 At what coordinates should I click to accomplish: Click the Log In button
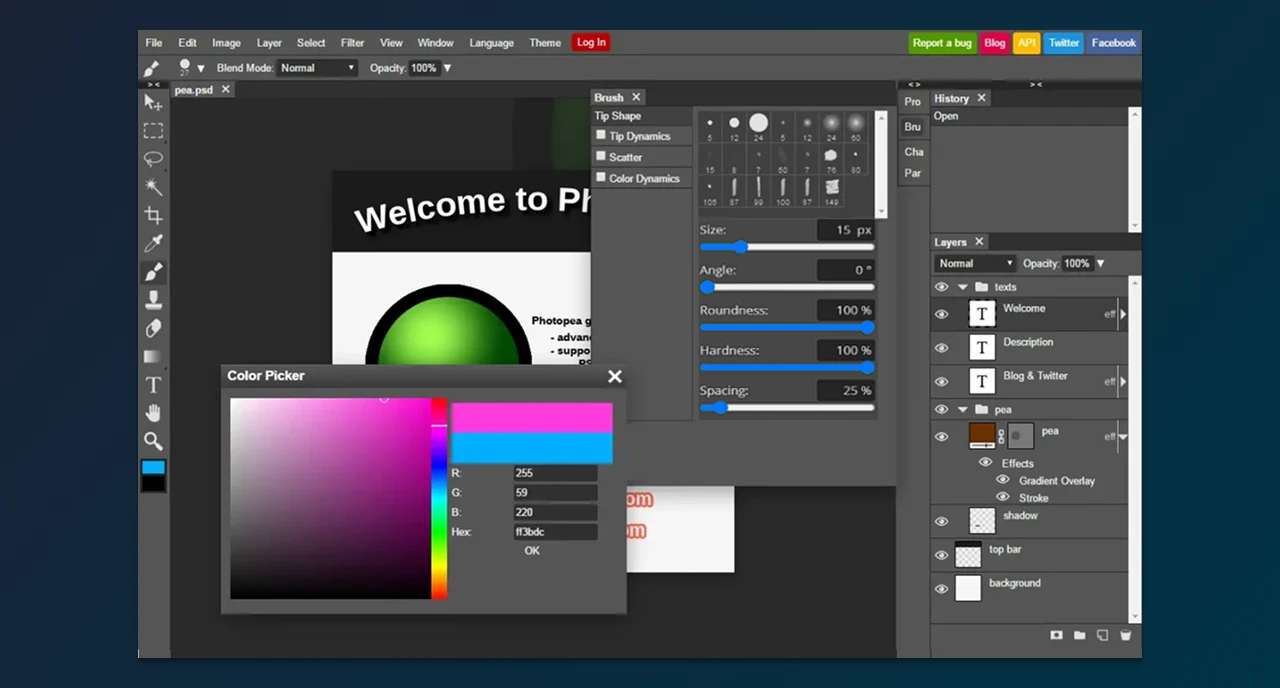pyautogui.click(x=591, y=42)
